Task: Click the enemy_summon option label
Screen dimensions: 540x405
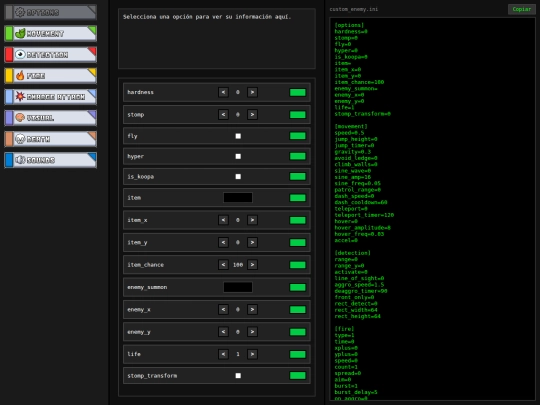Action: click(147, 287)
